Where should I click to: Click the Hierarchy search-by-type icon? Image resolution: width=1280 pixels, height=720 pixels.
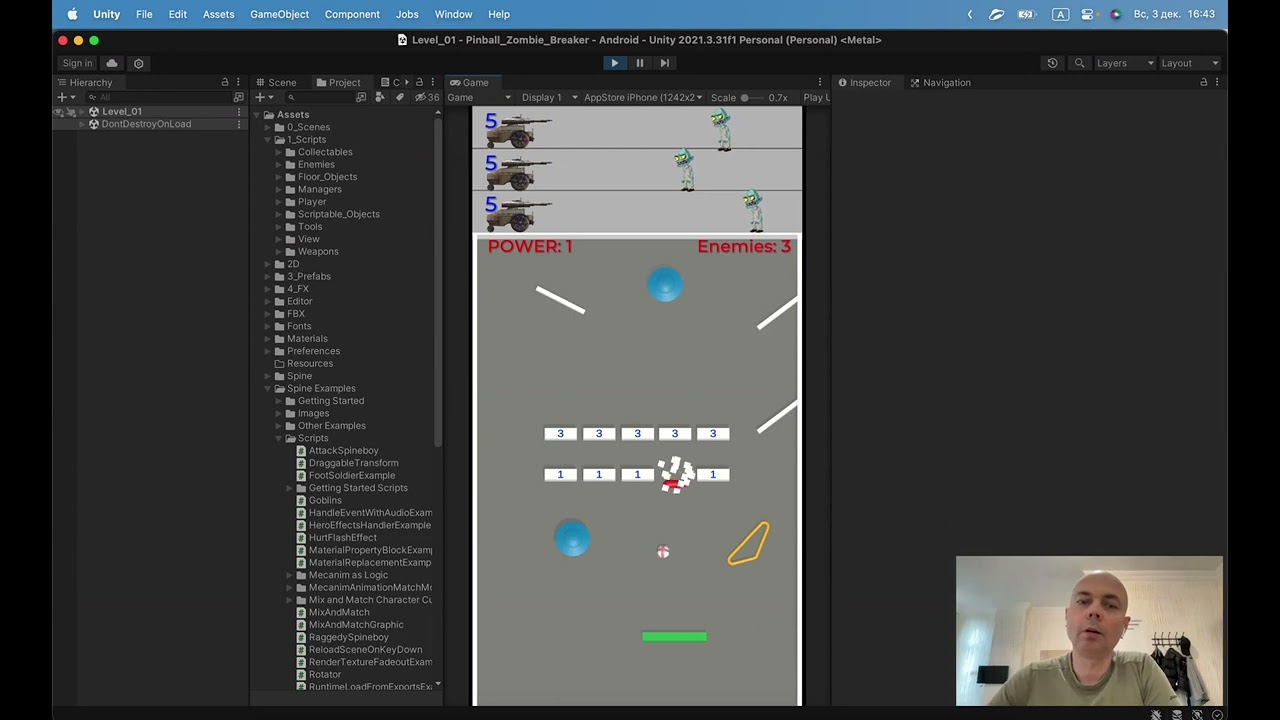[x=238, y=97]
